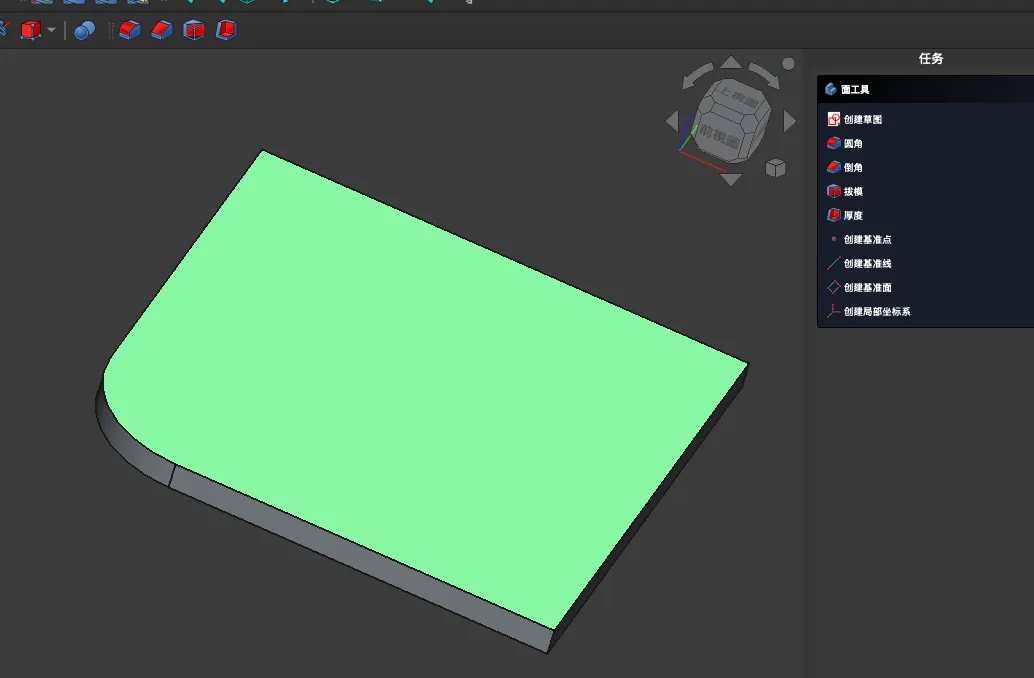
Task: Open the dropdown arrow beside the red cube
Action: pos(52,31)
